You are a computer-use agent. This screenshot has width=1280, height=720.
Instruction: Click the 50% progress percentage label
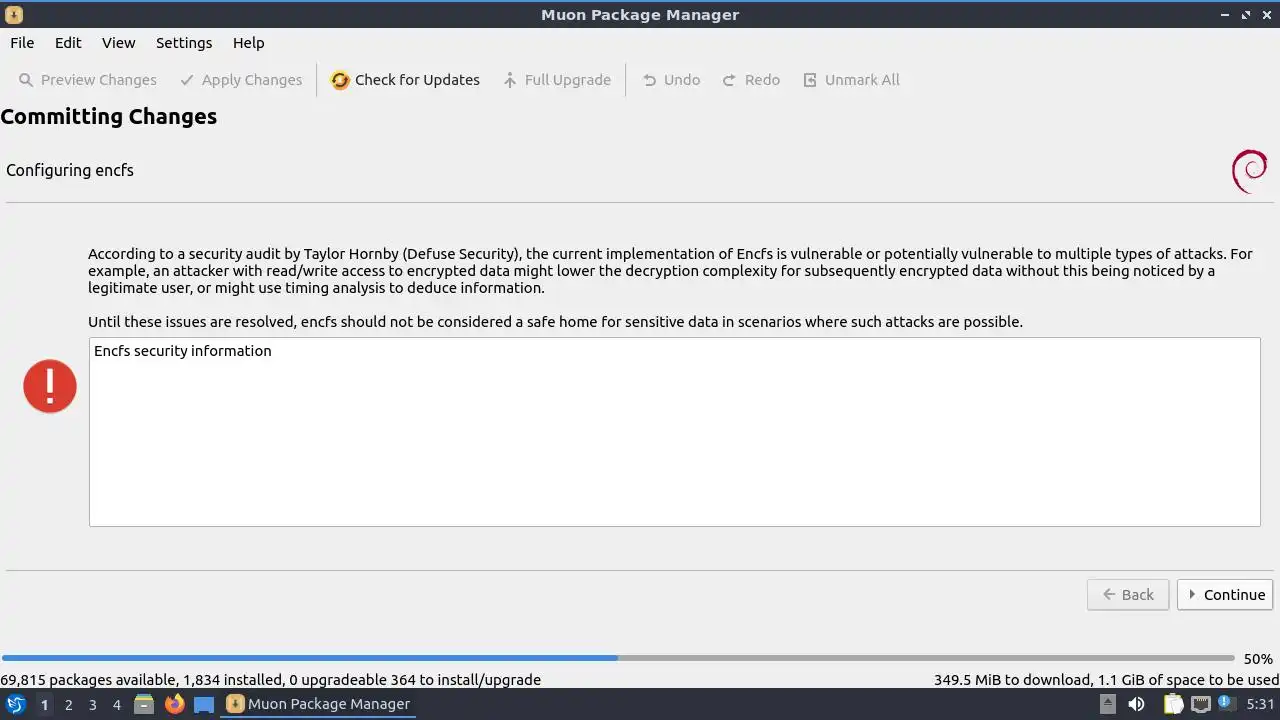[1258, 659]
